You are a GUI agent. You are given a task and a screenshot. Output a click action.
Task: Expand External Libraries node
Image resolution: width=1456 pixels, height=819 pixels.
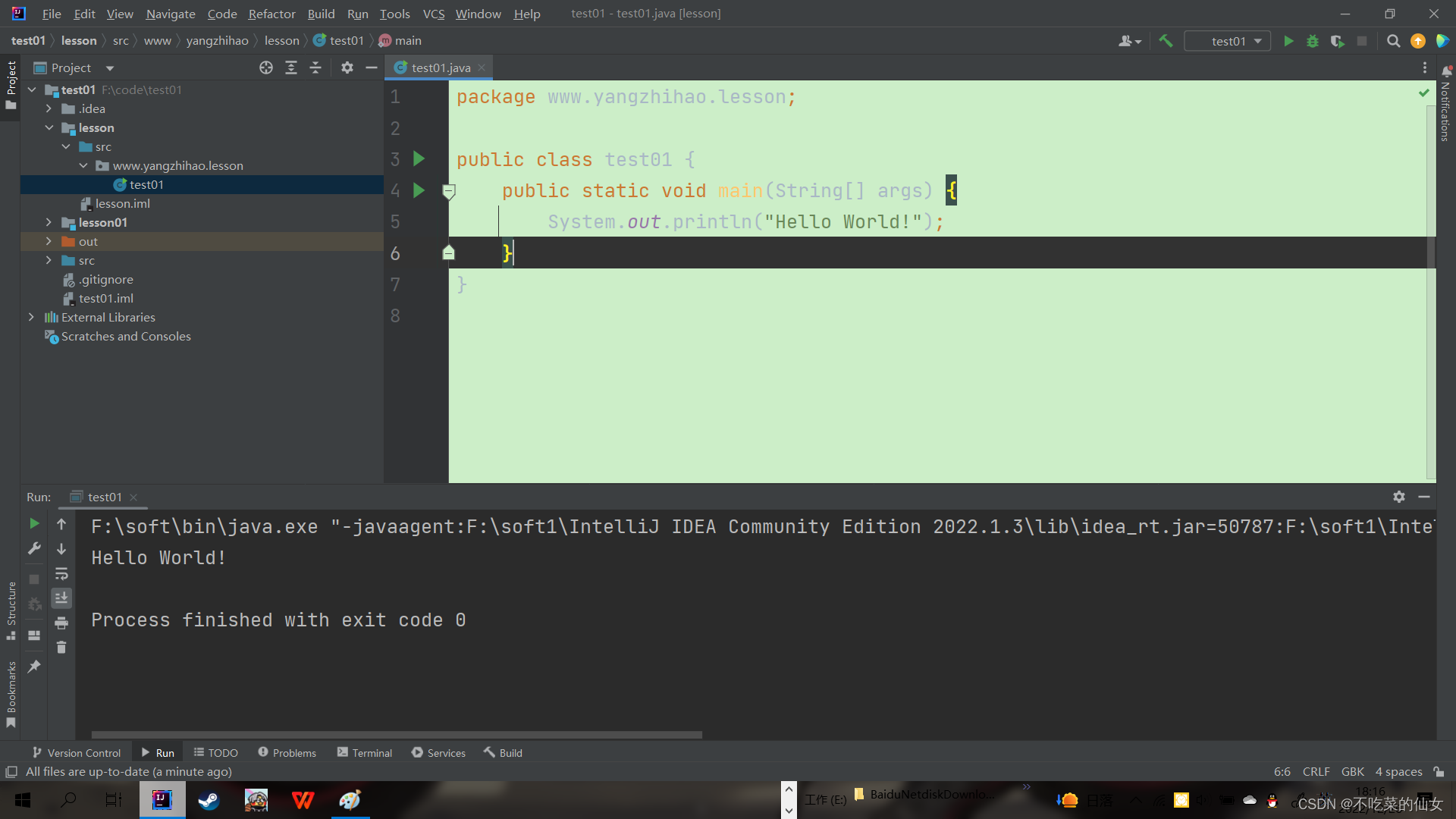31,317
